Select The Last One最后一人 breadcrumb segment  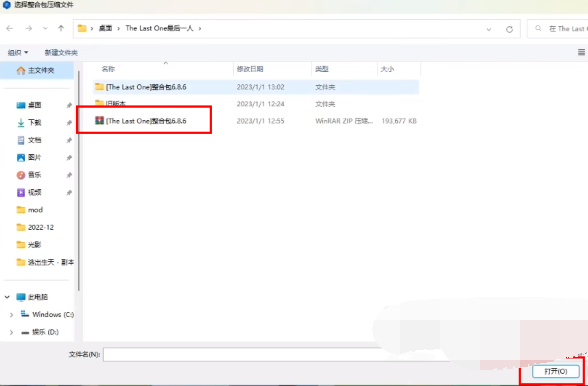point(159,29)
